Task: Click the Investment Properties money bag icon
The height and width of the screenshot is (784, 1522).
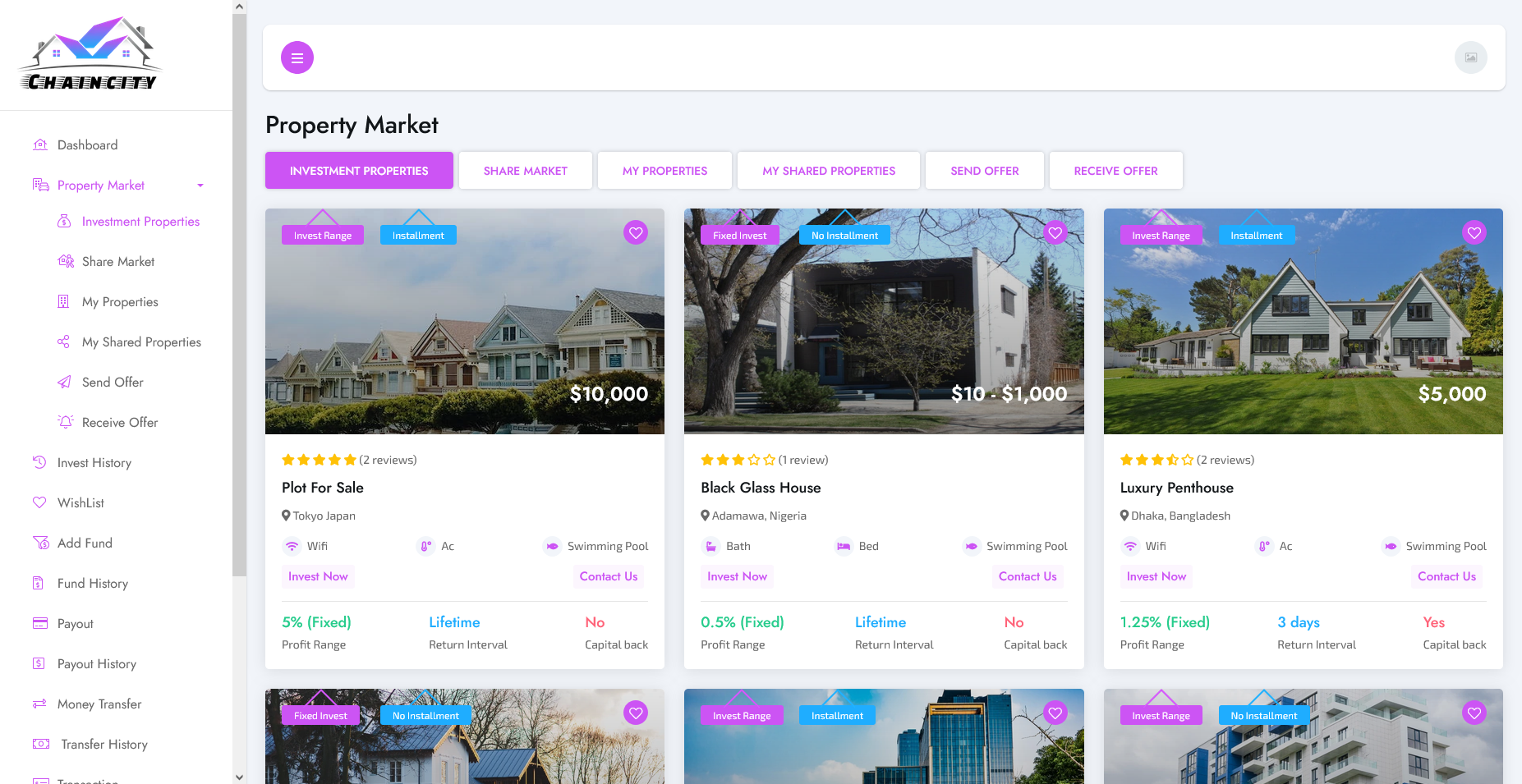Action: [64, 222]
